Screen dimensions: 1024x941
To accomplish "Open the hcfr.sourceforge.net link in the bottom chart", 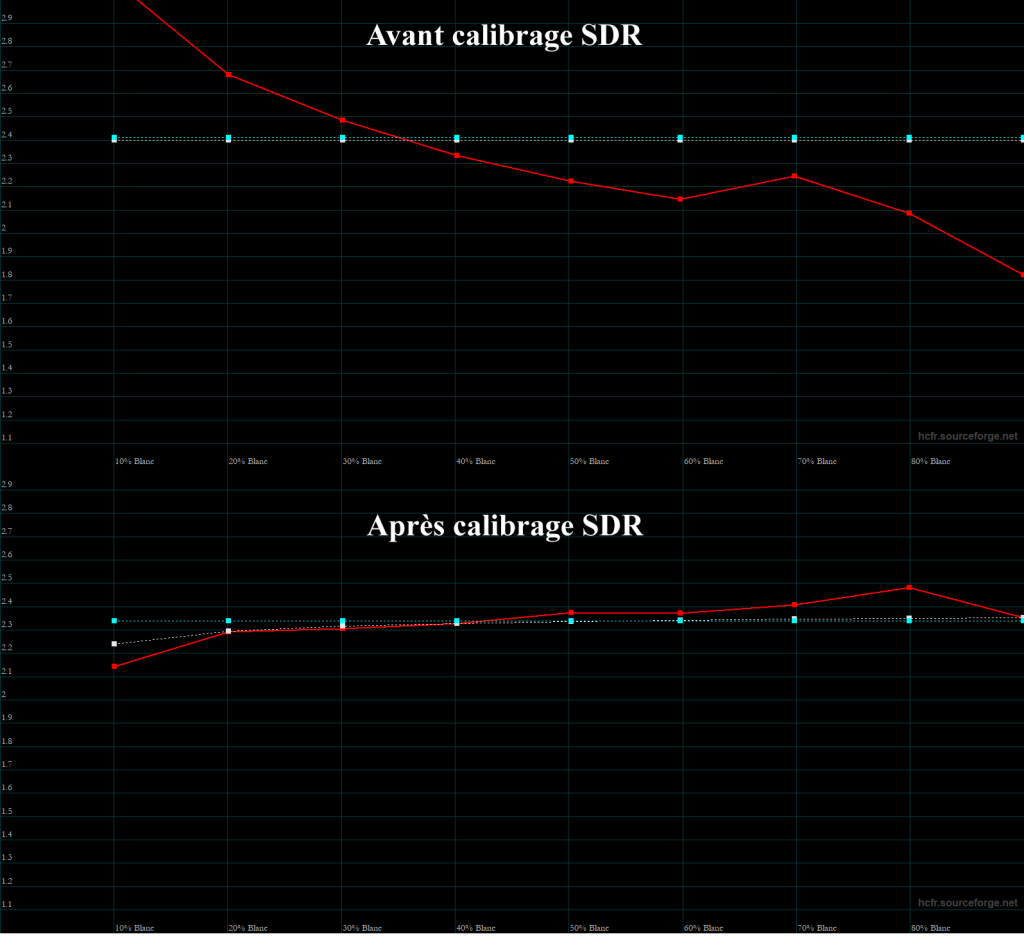I will 967,903.
